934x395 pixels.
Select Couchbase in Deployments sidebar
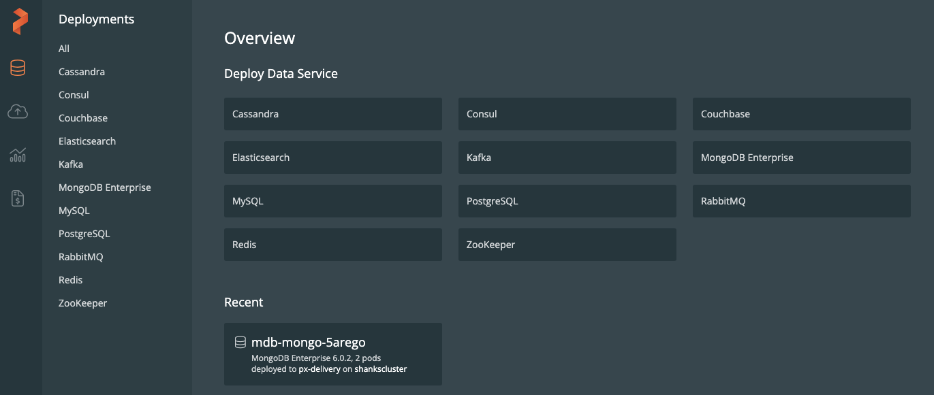83,119
